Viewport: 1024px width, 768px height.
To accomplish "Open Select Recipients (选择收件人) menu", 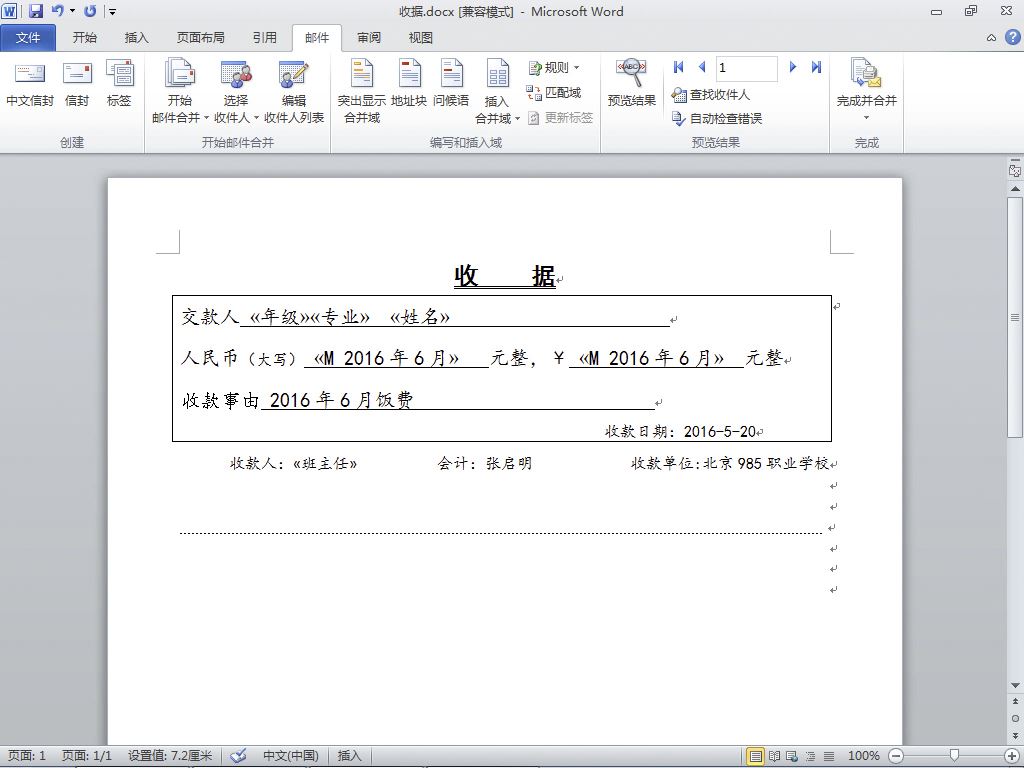I will [x=236, y=91].
